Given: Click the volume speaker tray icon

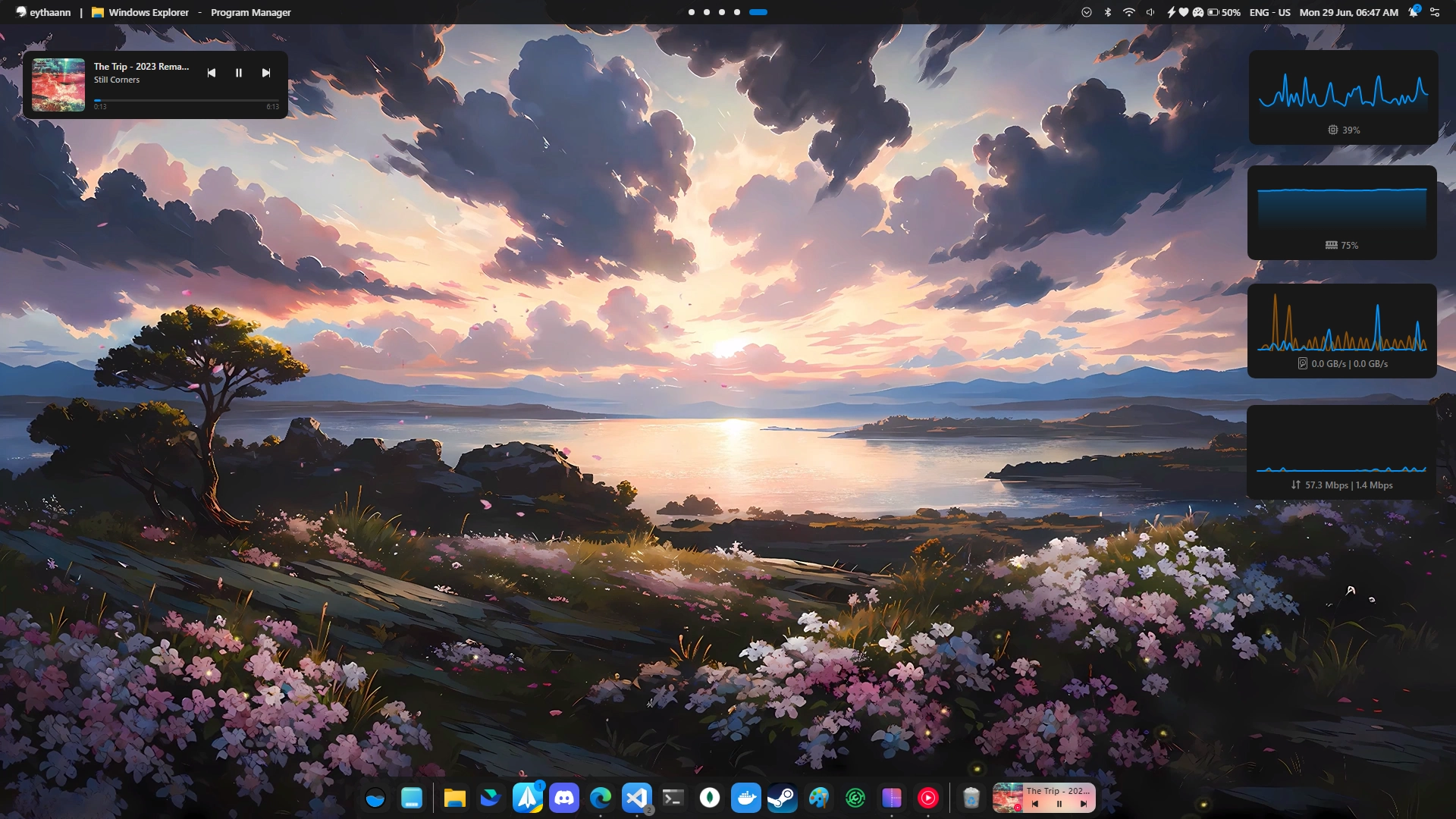Looking at the screenshot, I should (x=1150, y=12).
